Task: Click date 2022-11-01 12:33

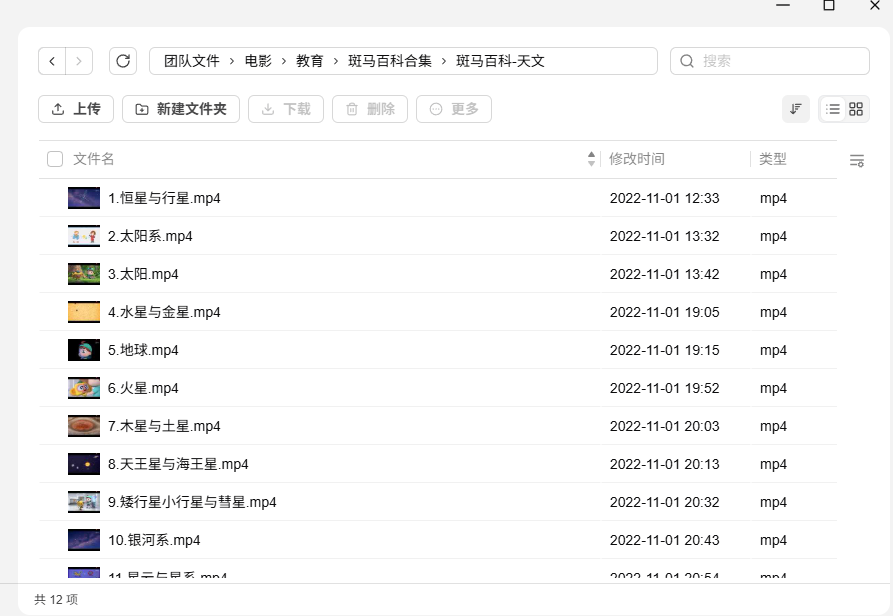Action: (665, 198)
